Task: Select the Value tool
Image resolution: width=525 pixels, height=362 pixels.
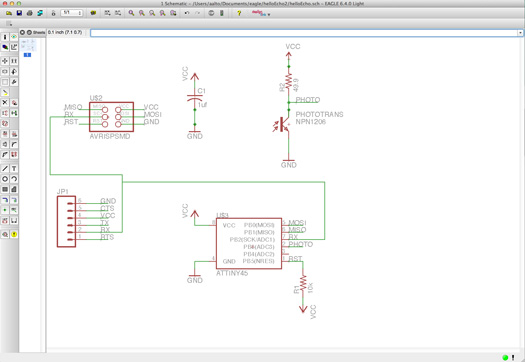Action: pyautogui.click(x=14, y=134)
